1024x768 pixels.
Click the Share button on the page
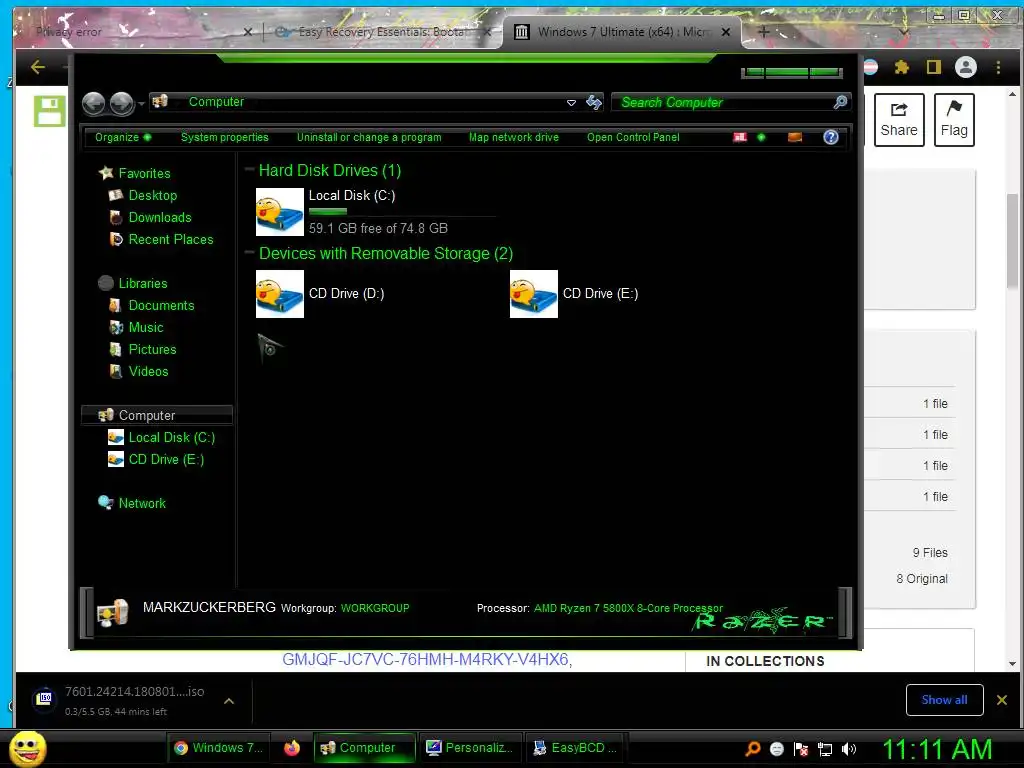(899, 120)
